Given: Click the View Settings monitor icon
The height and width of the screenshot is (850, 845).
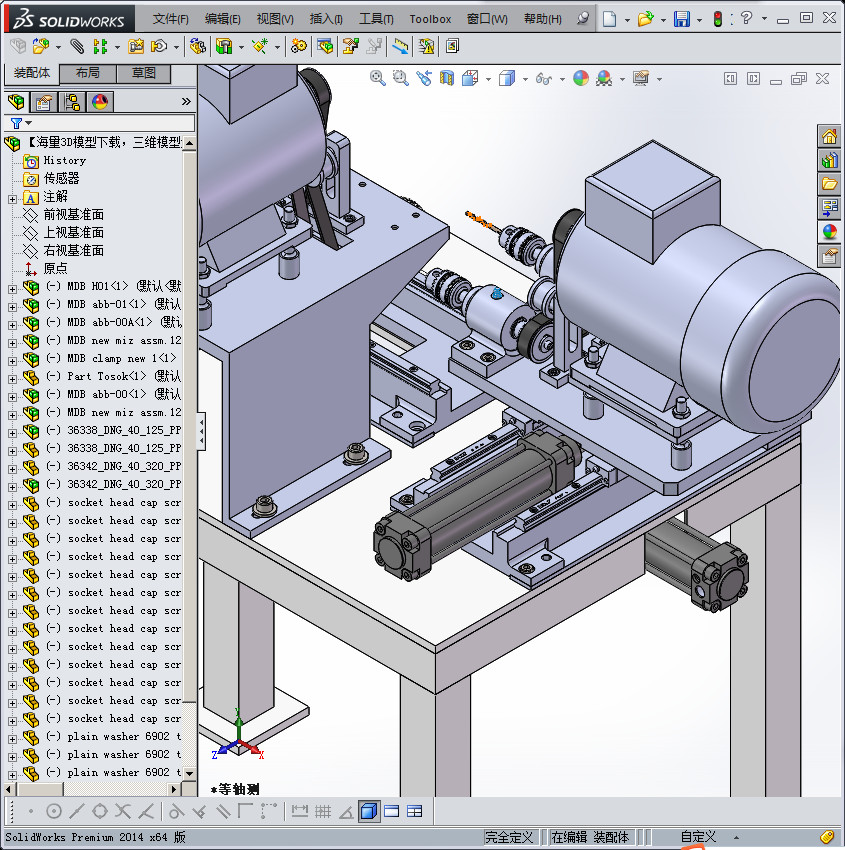Looking at the screenshot, I should point(641,79).
